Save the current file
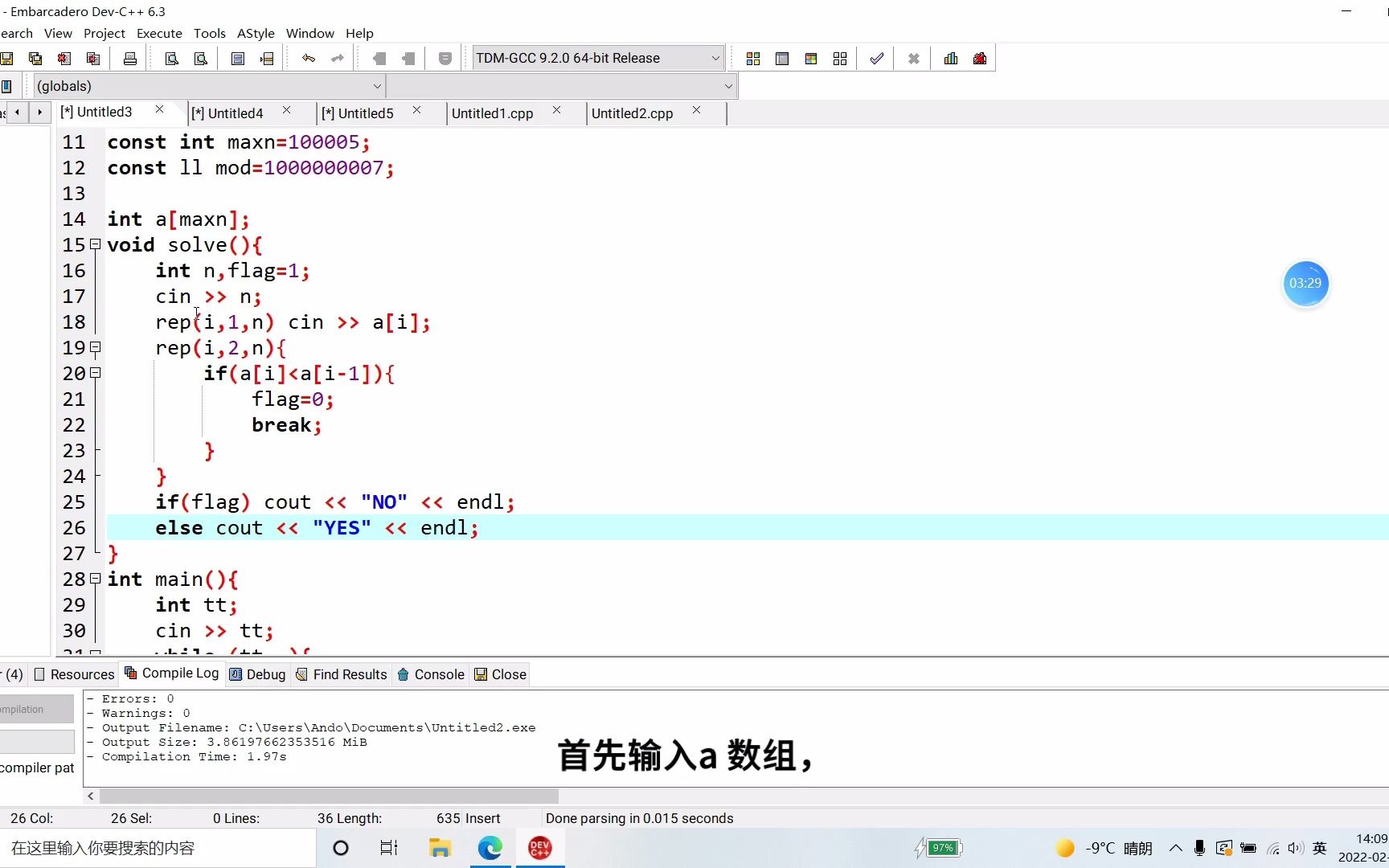 coord(8,58)
